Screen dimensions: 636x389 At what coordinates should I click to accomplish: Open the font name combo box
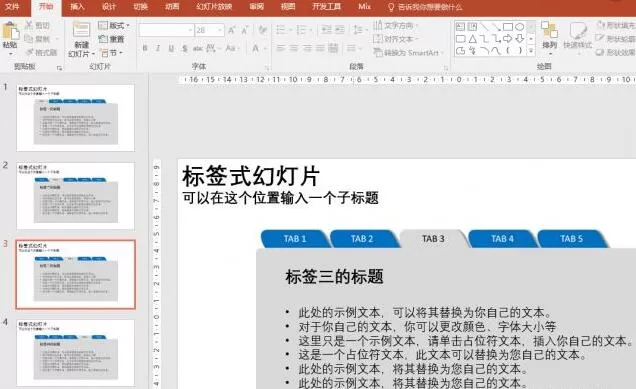point(166,30)
